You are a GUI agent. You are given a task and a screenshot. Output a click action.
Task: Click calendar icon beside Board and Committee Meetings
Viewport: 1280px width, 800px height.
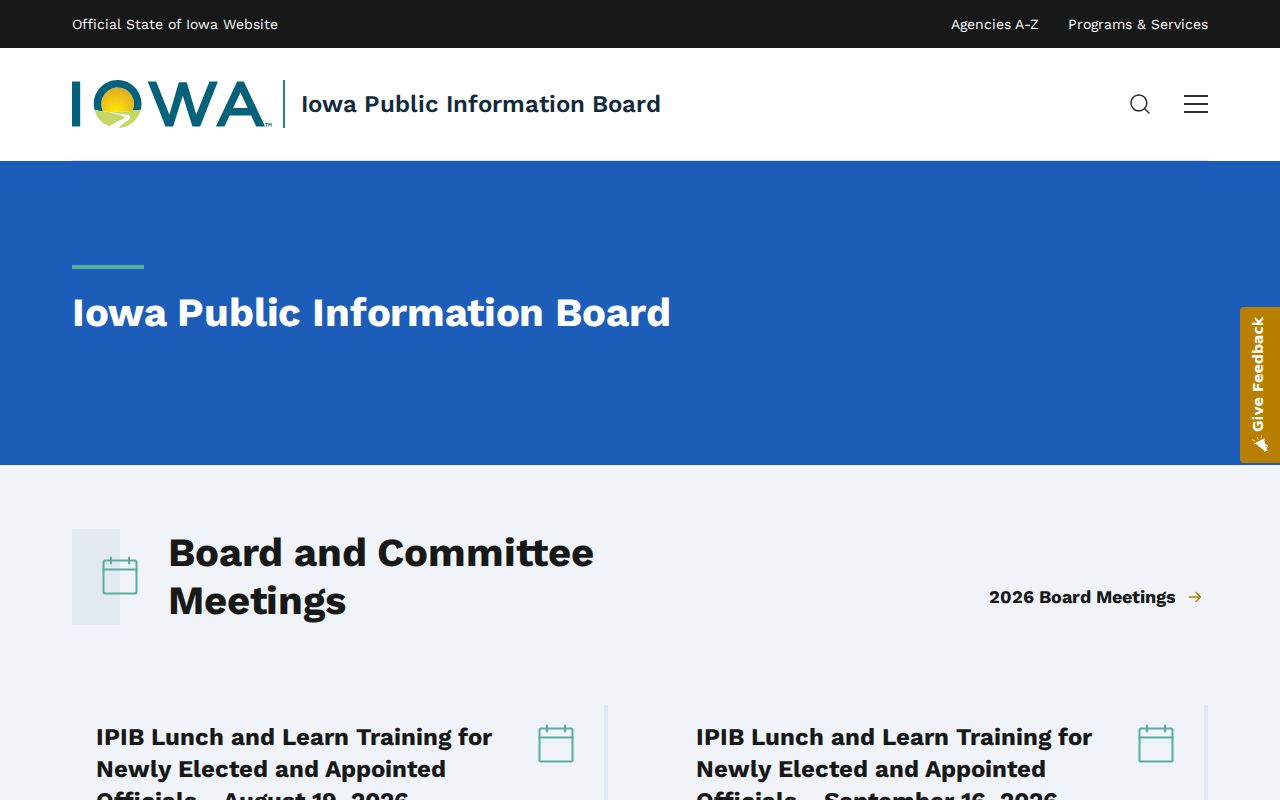coord(120,576)
